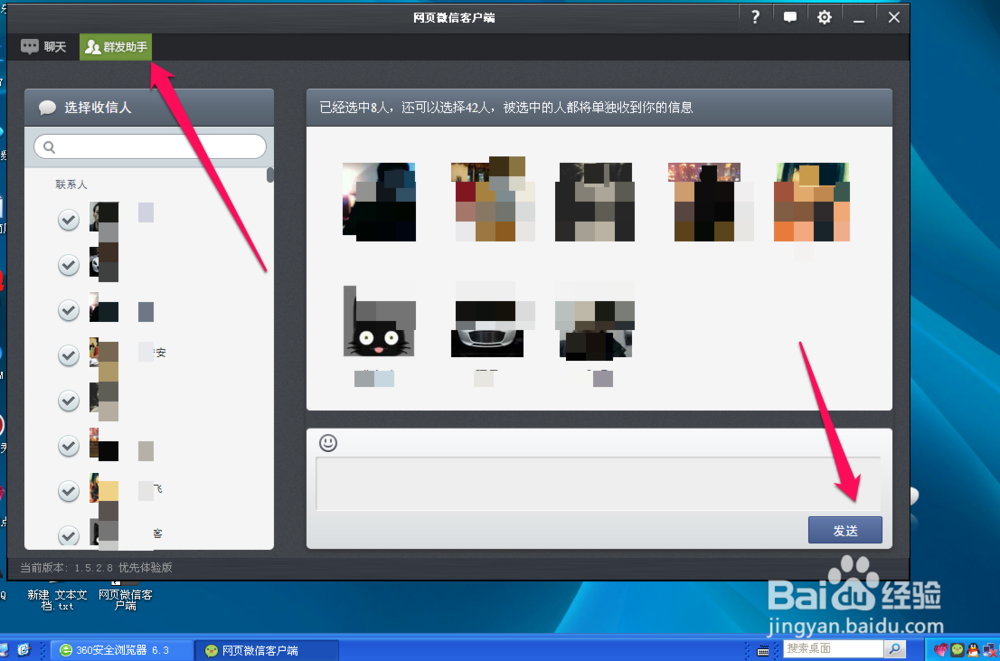This screenshot has height=661, width=1000.
Task: Uncheck the fifth contact under 联系人
Action: [x=68, y=401]
